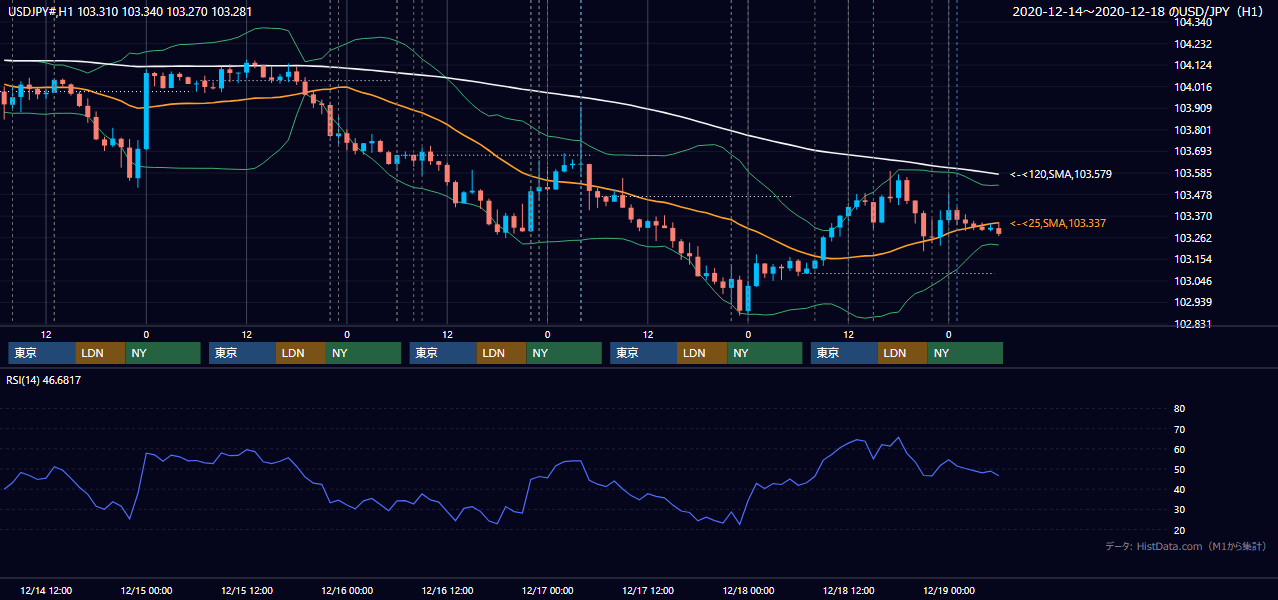Click the 12/17 00:00 date label
Viewport: 1278px width, 600px height.
[x=547, y=590]
